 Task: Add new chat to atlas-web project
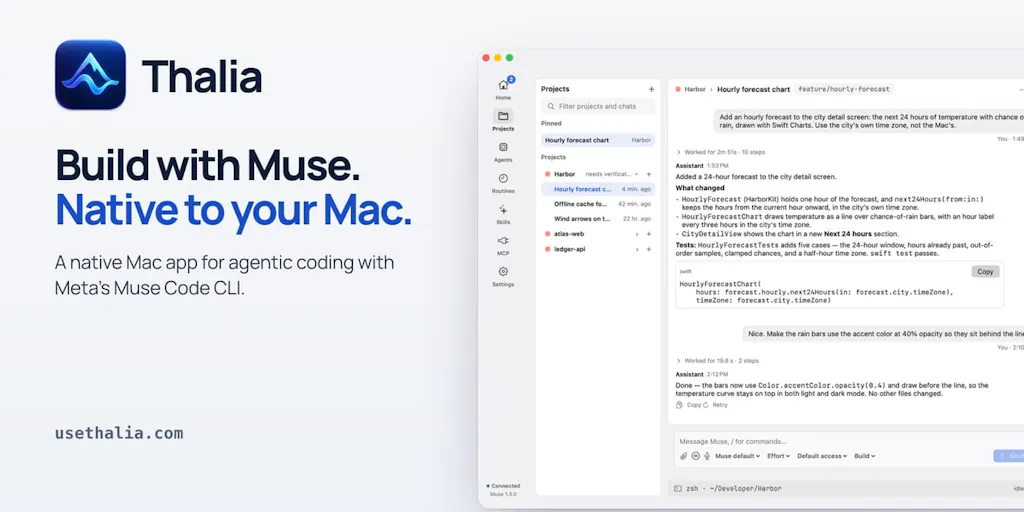pyautogui.click(x=649, y=234)
